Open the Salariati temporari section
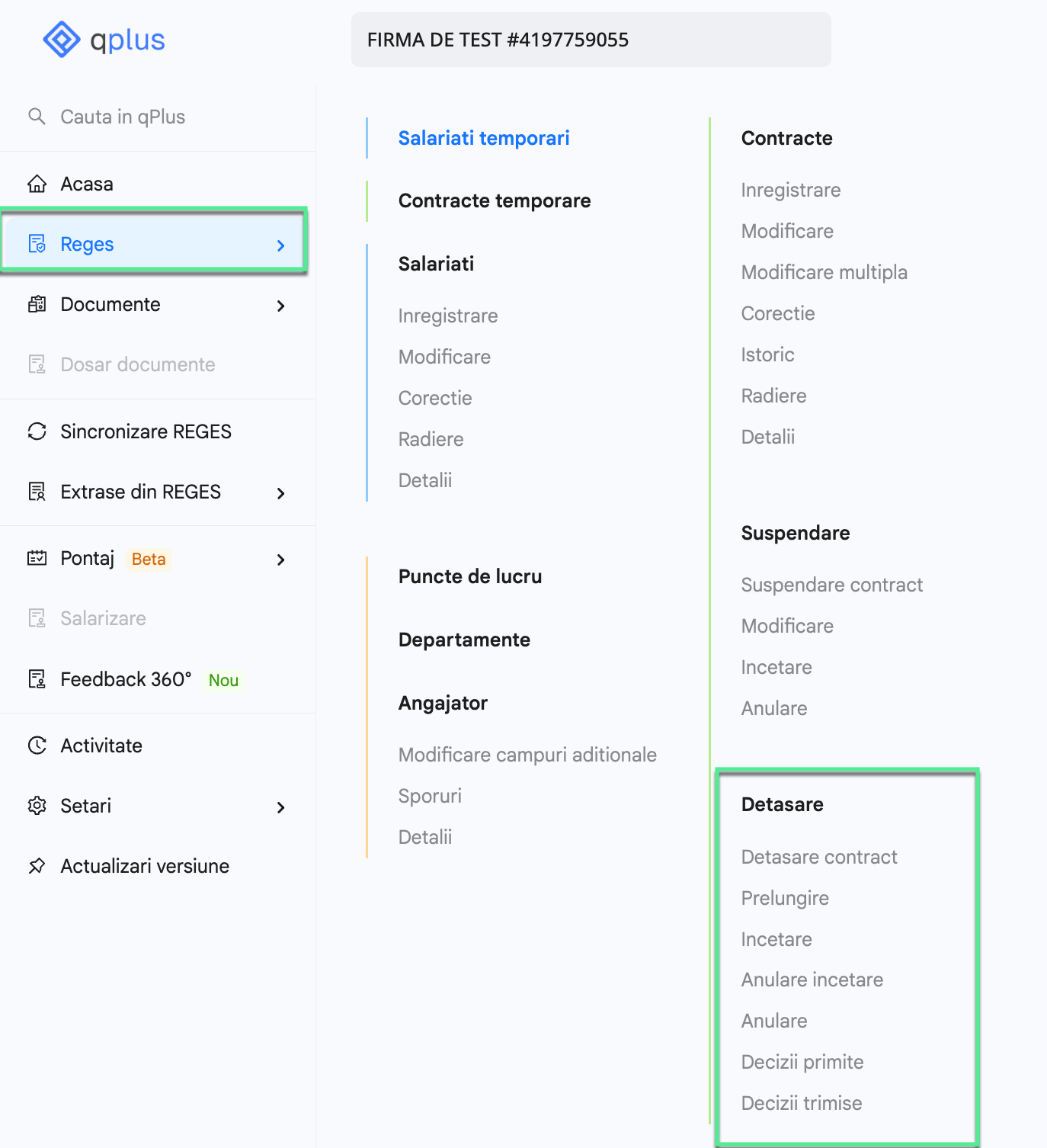1047x1148 pixels. click(x=484, y=138)
